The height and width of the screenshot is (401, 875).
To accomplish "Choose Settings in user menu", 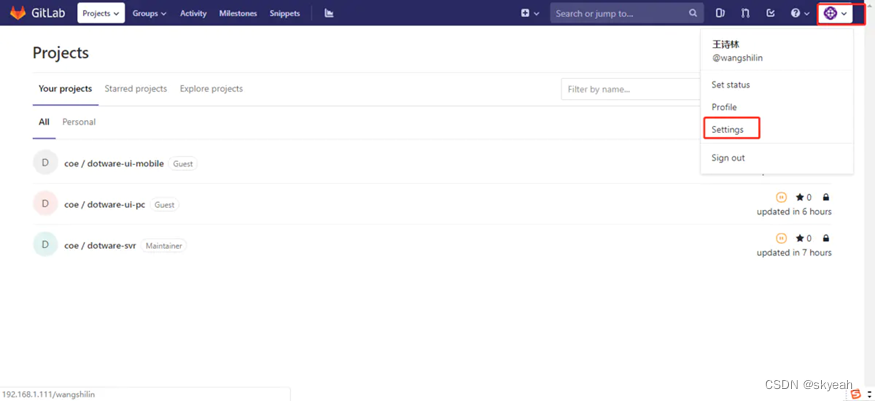I will (x=728, y=129).
